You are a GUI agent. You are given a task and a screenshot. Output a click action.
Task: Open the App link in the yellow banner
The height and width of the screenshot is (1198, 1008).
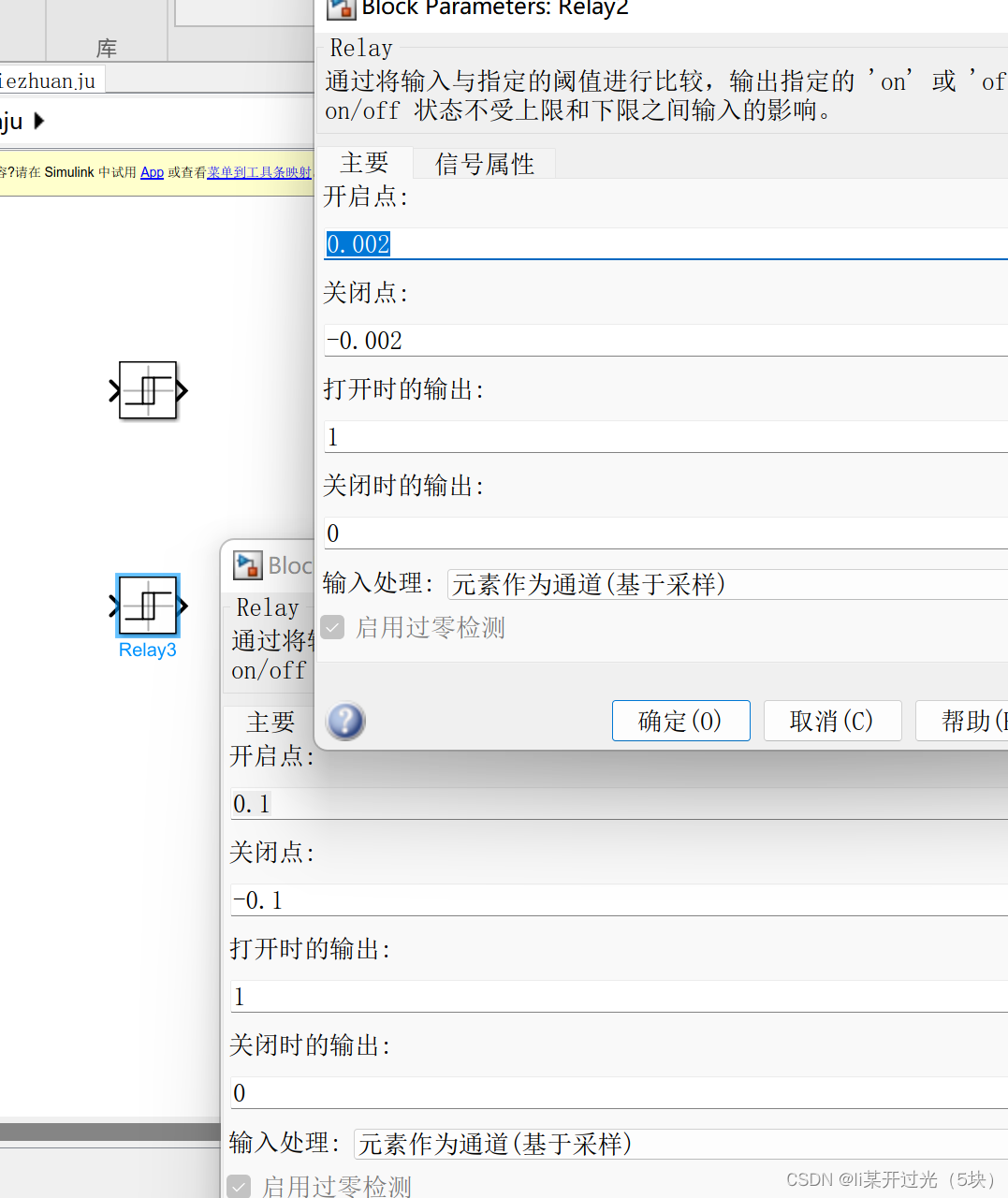(152, 172)
